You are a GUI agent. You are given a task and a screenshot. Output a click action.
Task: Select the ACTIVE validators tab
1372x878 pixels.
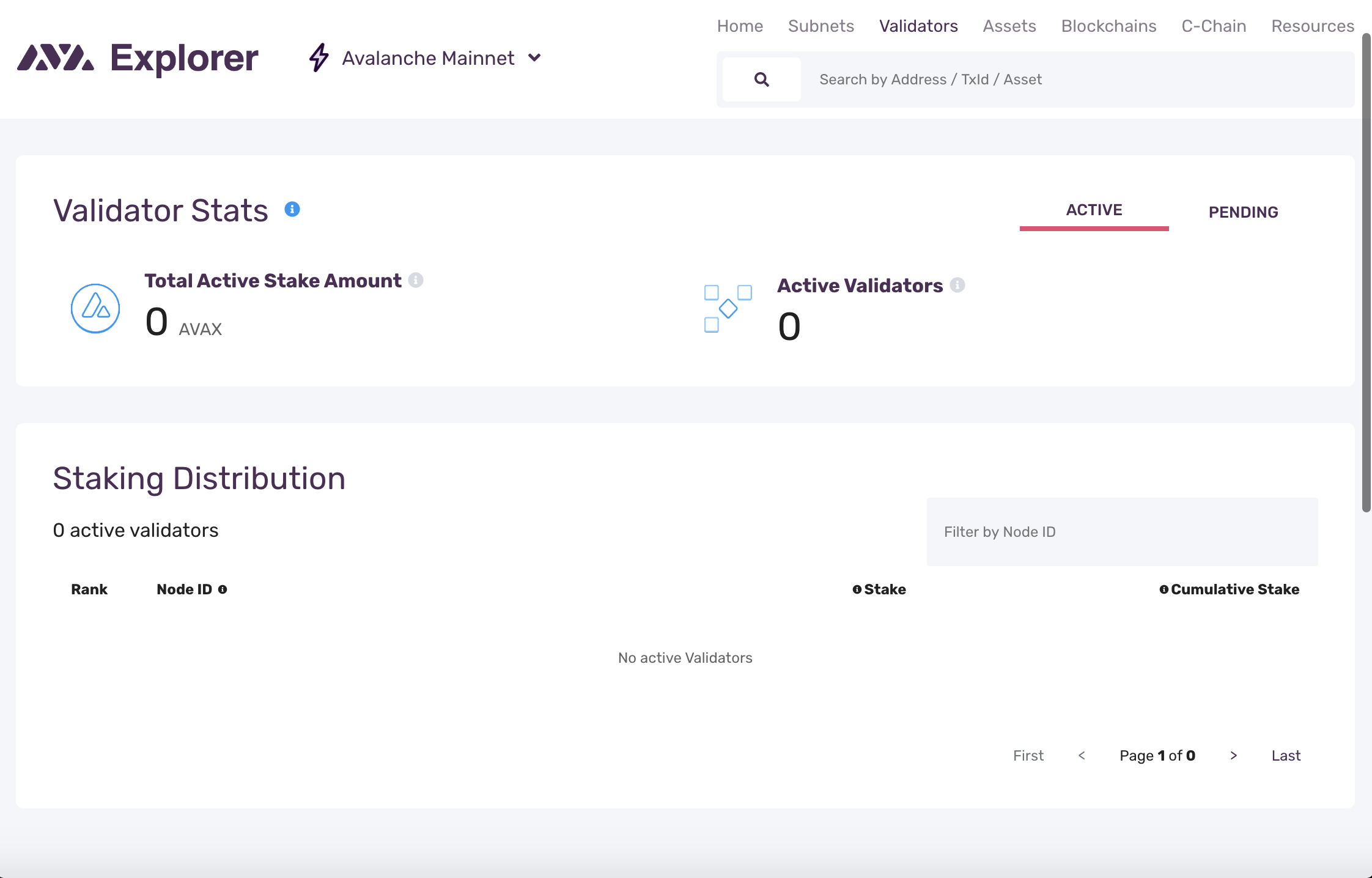click(x=1094, y=210)
